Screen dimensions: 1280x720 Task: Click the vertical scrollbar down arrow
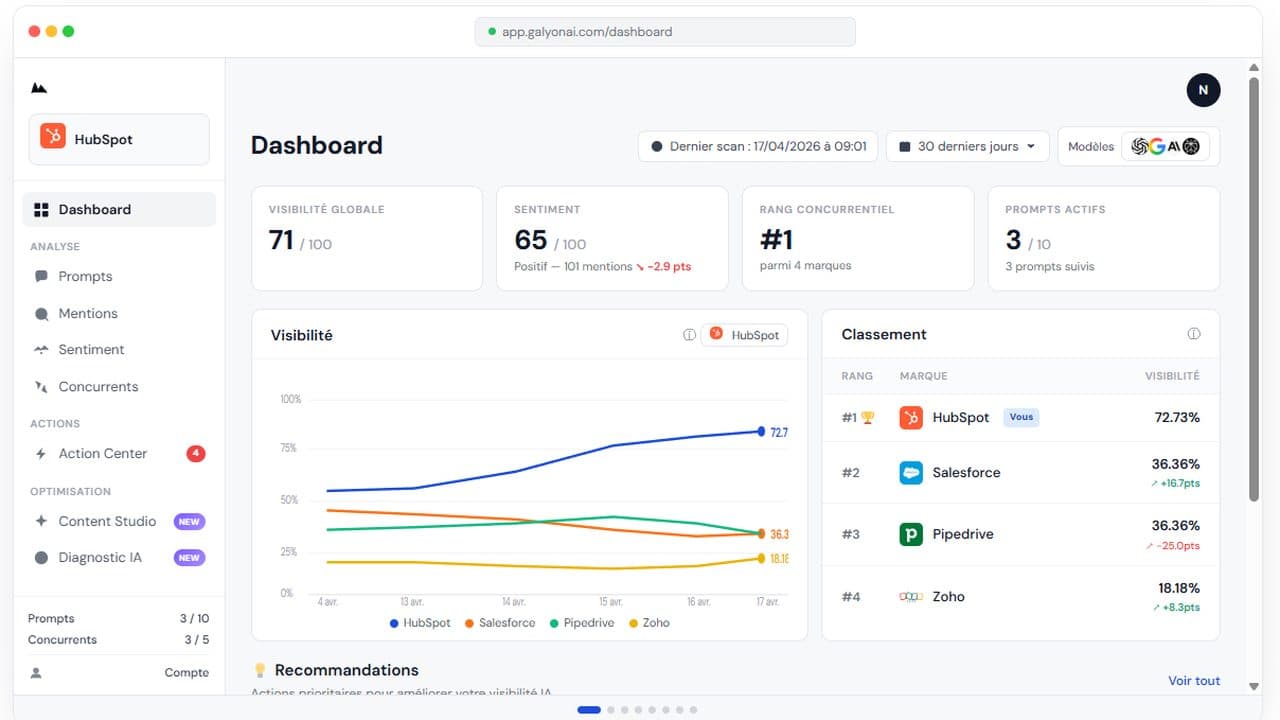pos(1254,687)
